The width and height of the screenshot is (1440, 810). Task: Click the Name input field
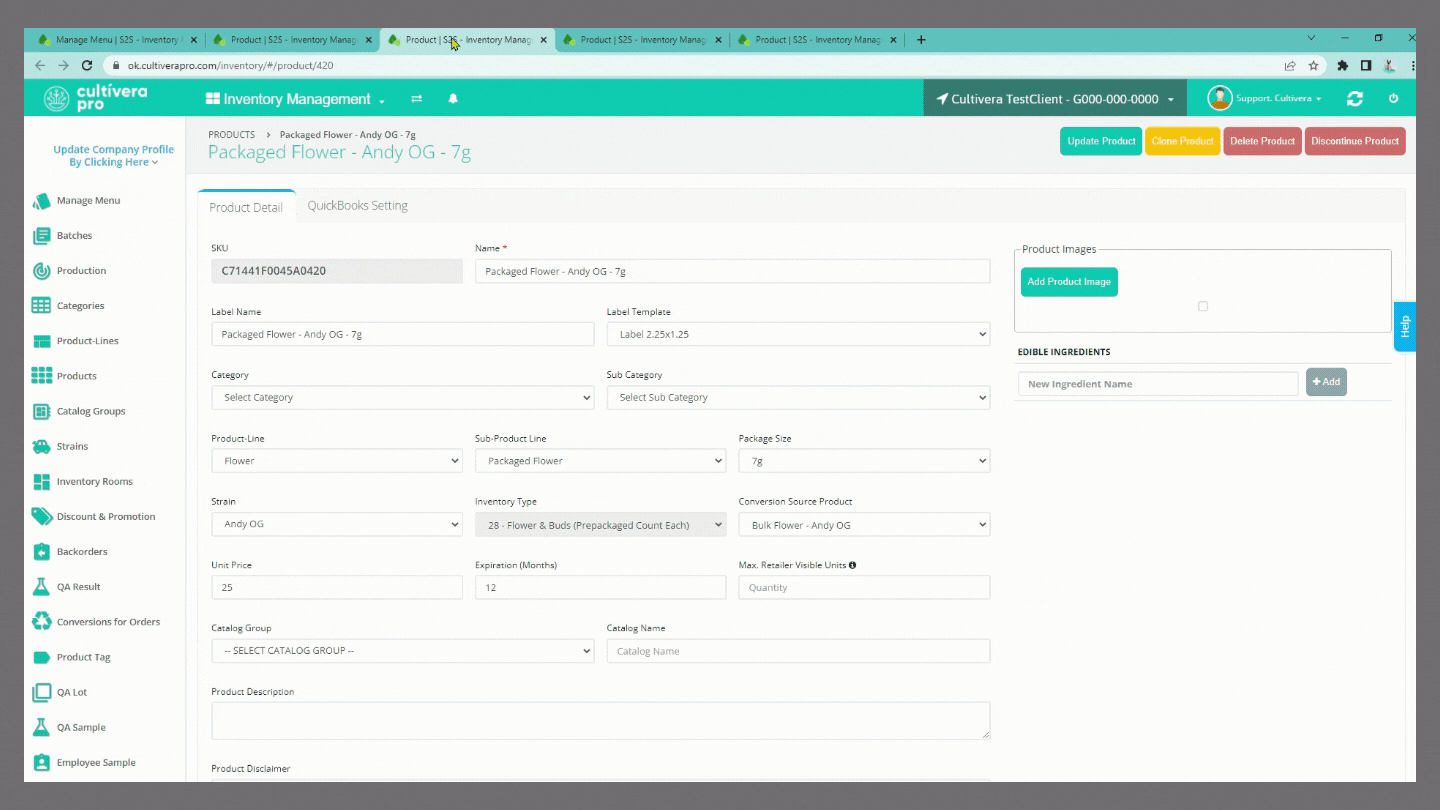733,271
